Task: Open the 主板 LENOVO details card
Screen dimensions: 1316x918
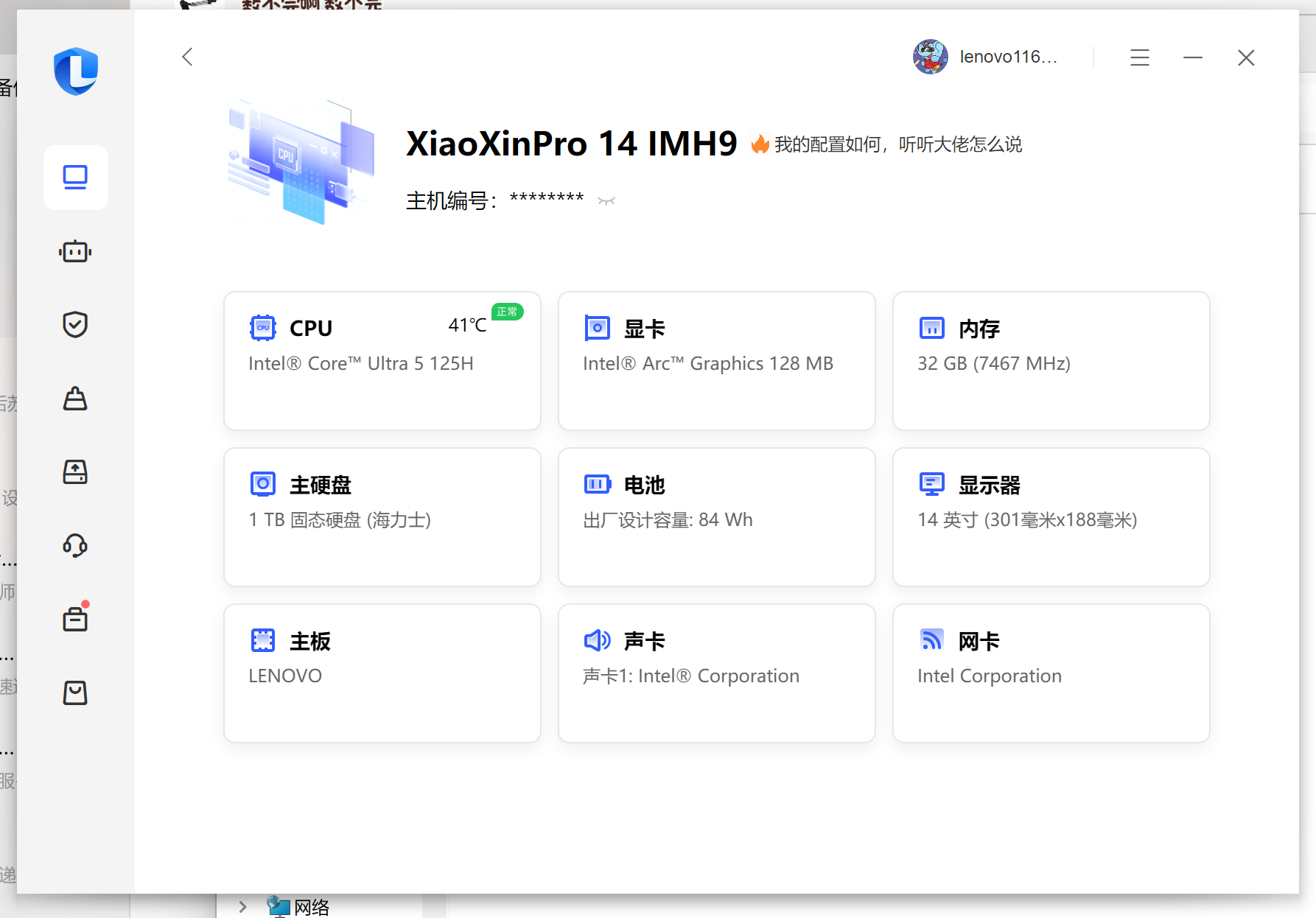Action: [x=382, y=673]
